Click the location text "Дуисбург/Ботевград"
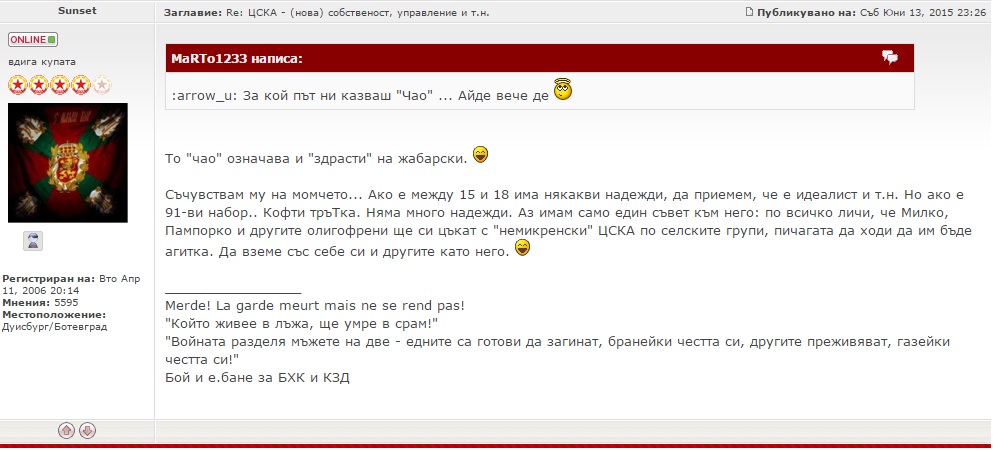The width and height of the screenshot is (993, 450). [x=54, y=327]
